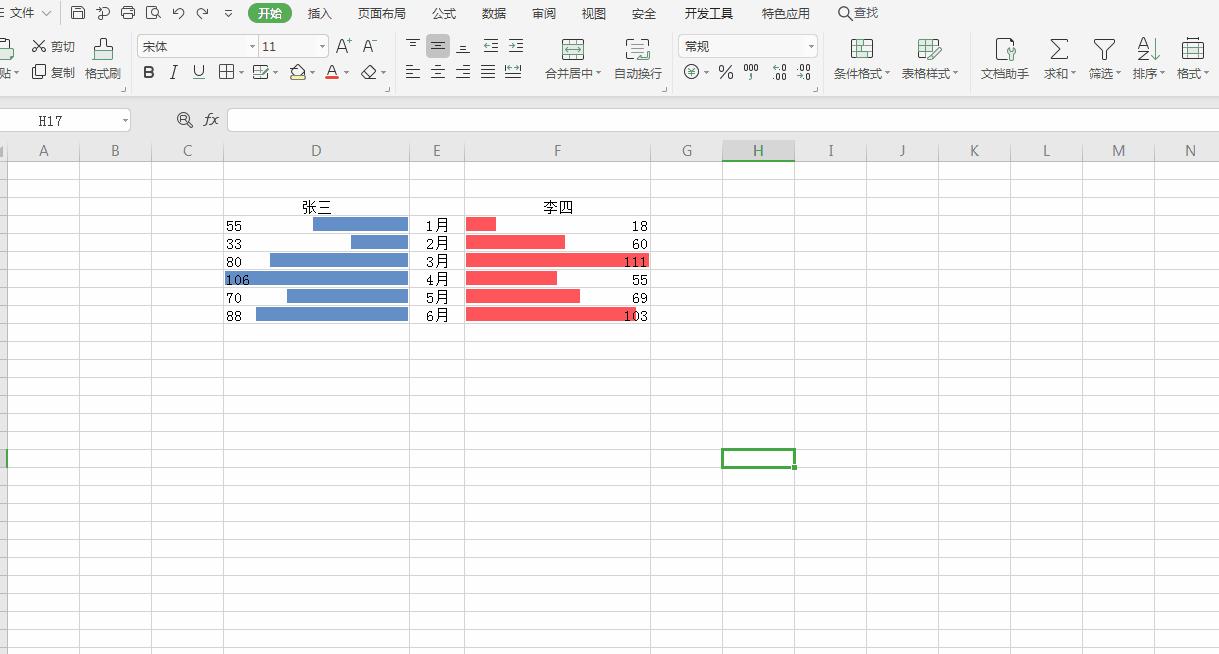Click the Redo arrow
The image size is (1219, 654).
(203, 13)
